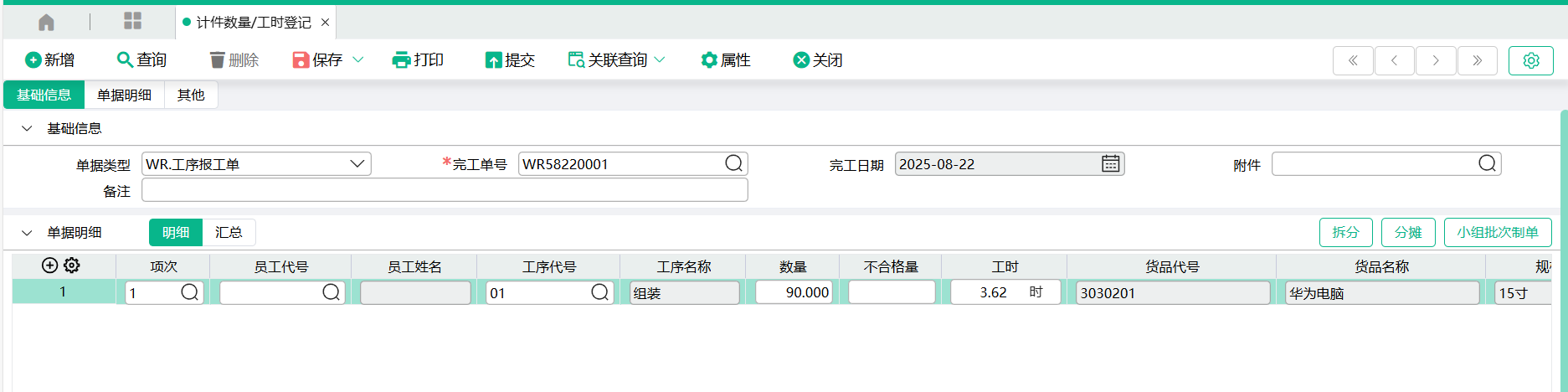
Task: Open the app grid menu icon
Action: pyautogui.click(x=132, y=22)
